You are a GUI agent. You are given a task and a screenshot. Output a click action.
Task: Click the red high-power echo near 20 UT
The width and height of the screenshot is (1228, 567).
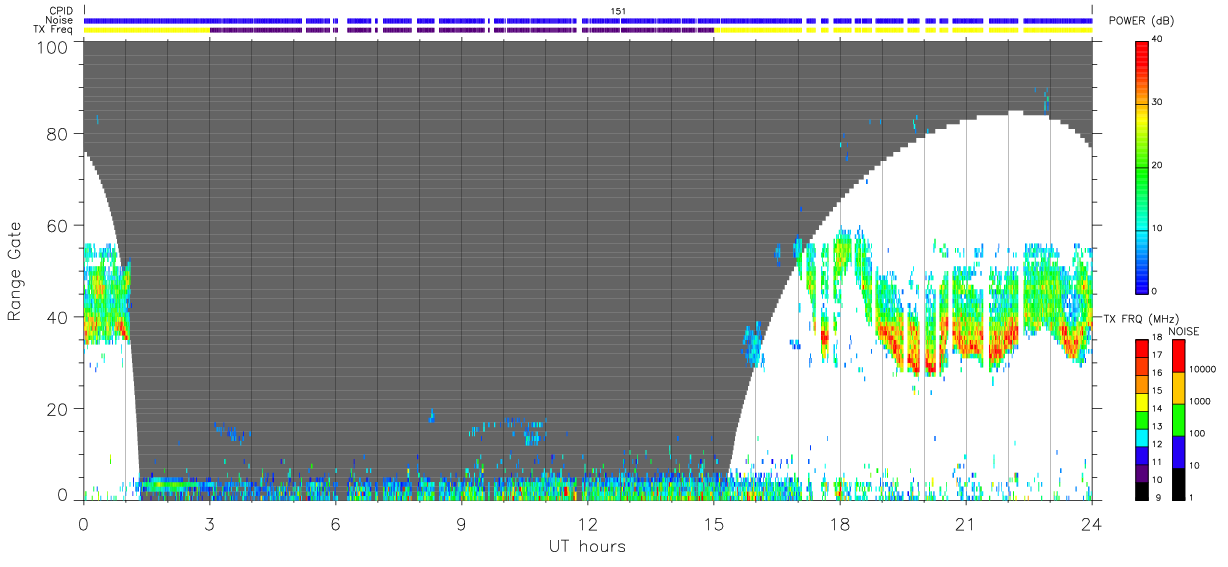931,367
